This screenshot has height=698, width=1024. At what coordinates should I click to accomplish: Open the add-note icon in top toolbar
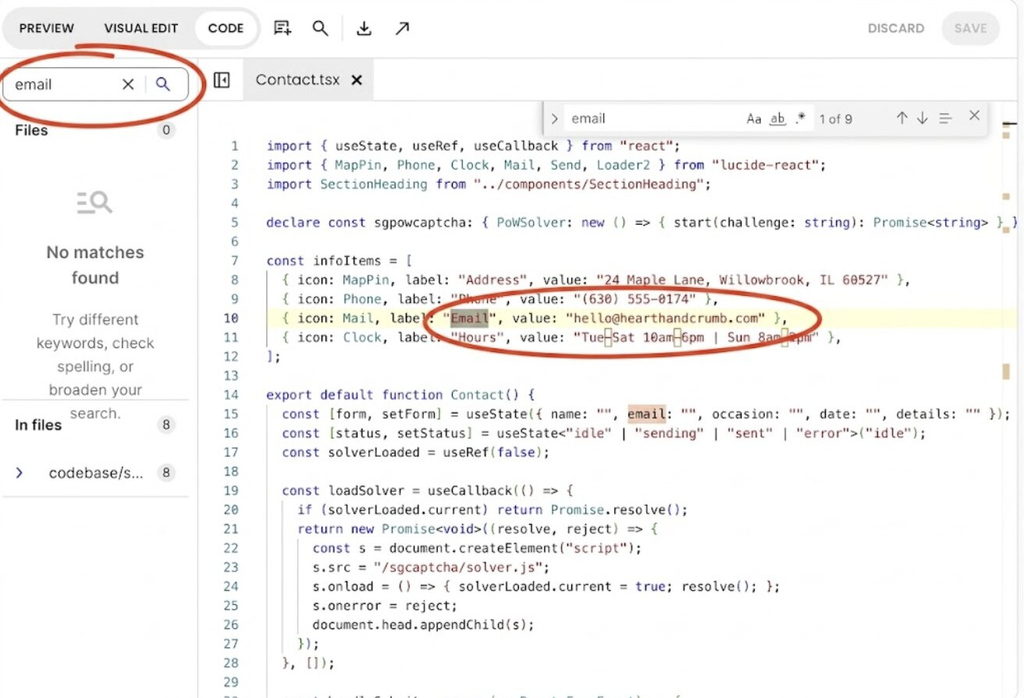pos(282,28)
